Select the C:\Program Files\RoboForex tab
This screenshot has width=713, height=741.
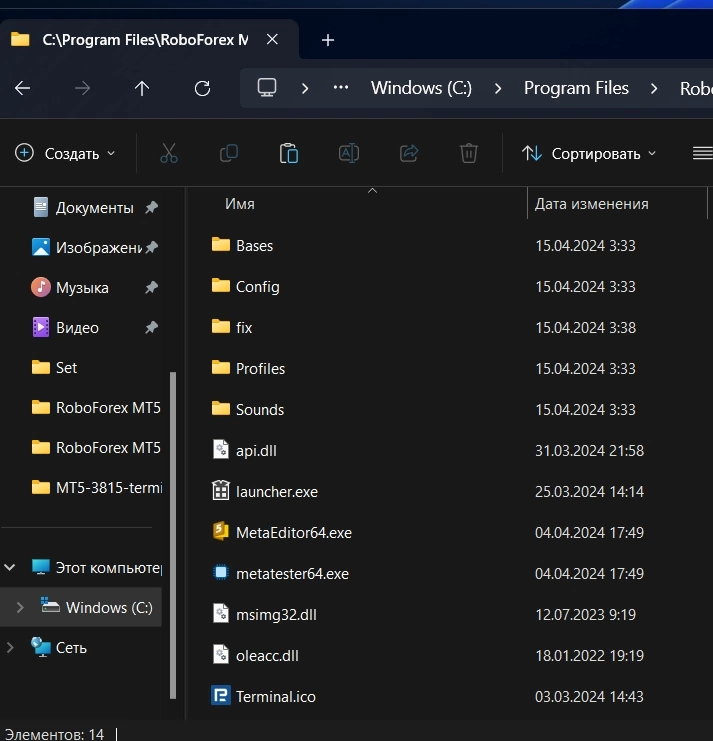click(149, 40)
